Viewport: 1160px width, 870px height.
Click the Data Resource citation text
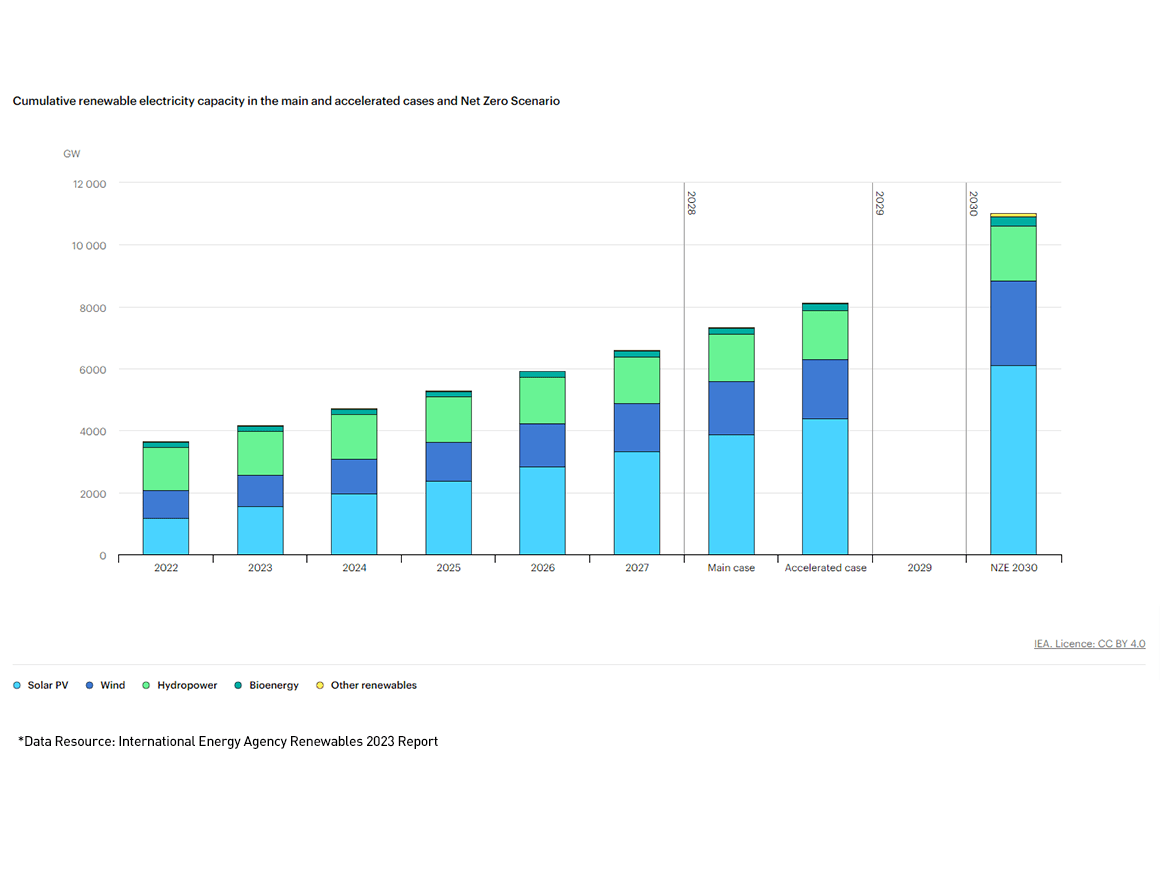click(x=227, y=741)
